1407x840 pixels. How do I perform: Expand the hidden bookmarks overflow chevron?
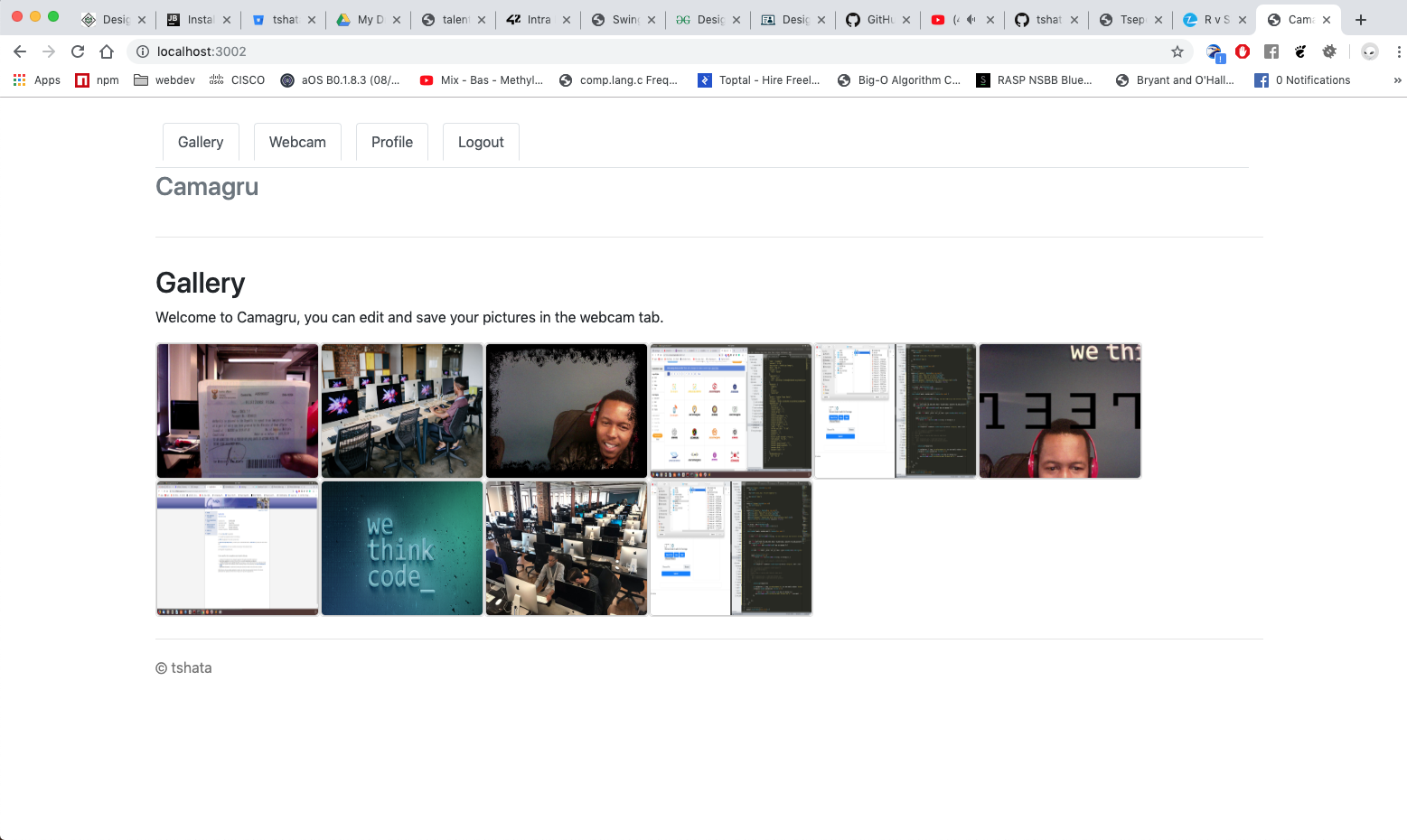coord(1397,80)
